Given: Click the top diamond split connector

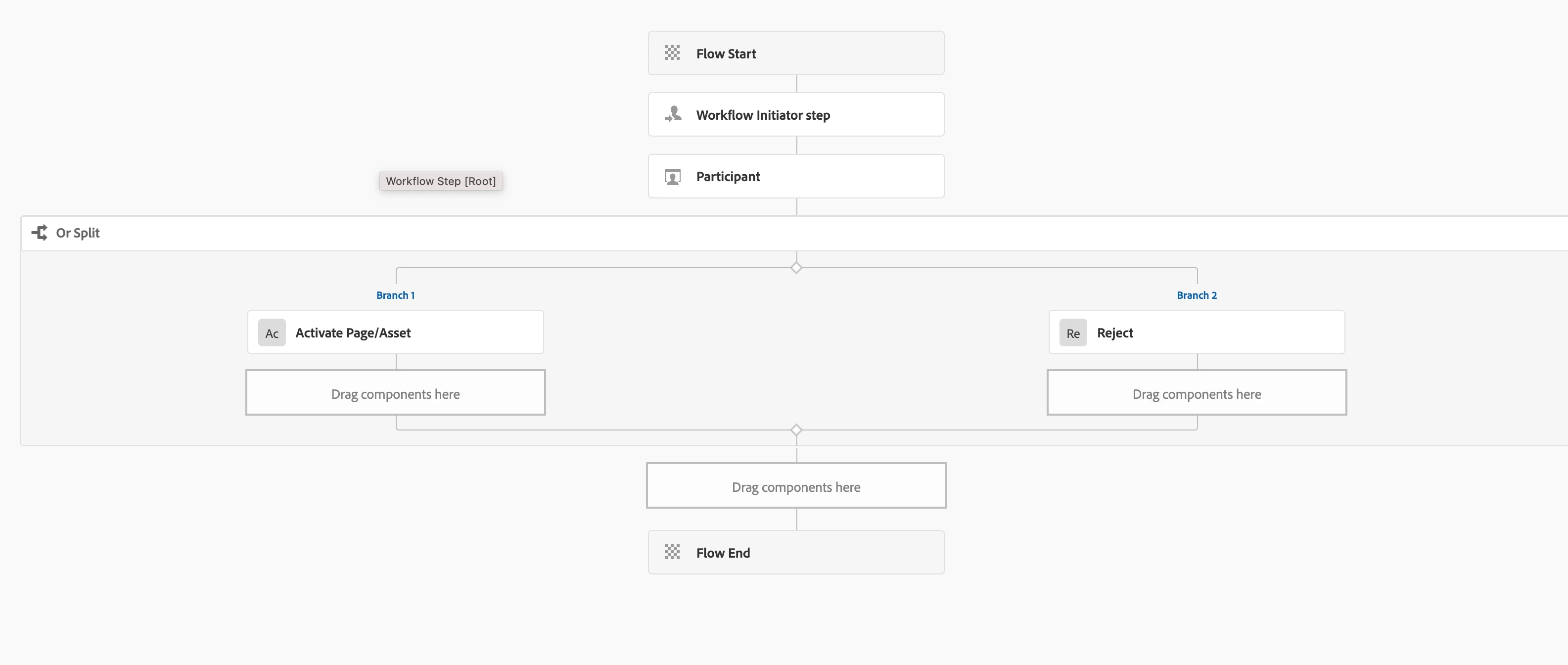Looking at the screenshot, I should click(796, 268).
